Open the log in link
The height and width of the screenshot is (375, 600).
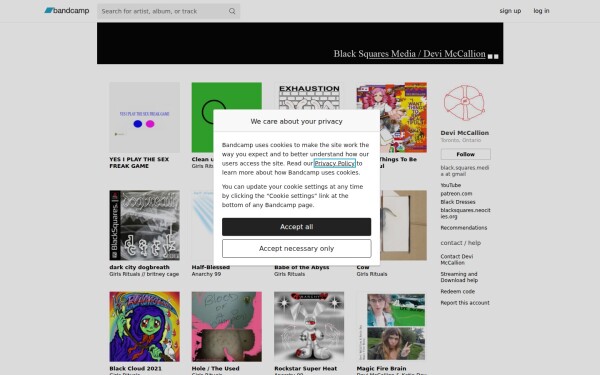[541, 11]
